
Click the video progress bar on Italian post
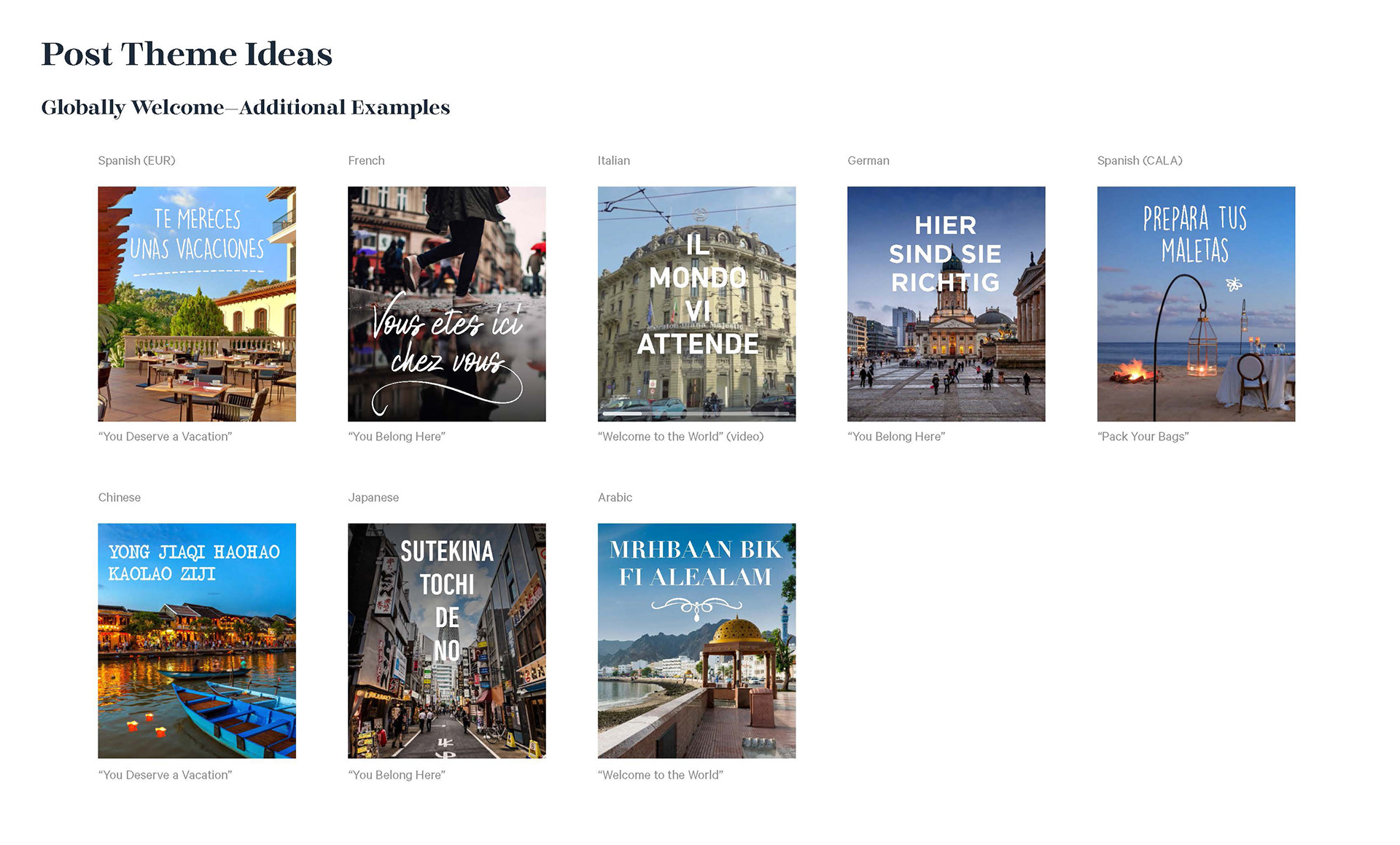point(696,413)
